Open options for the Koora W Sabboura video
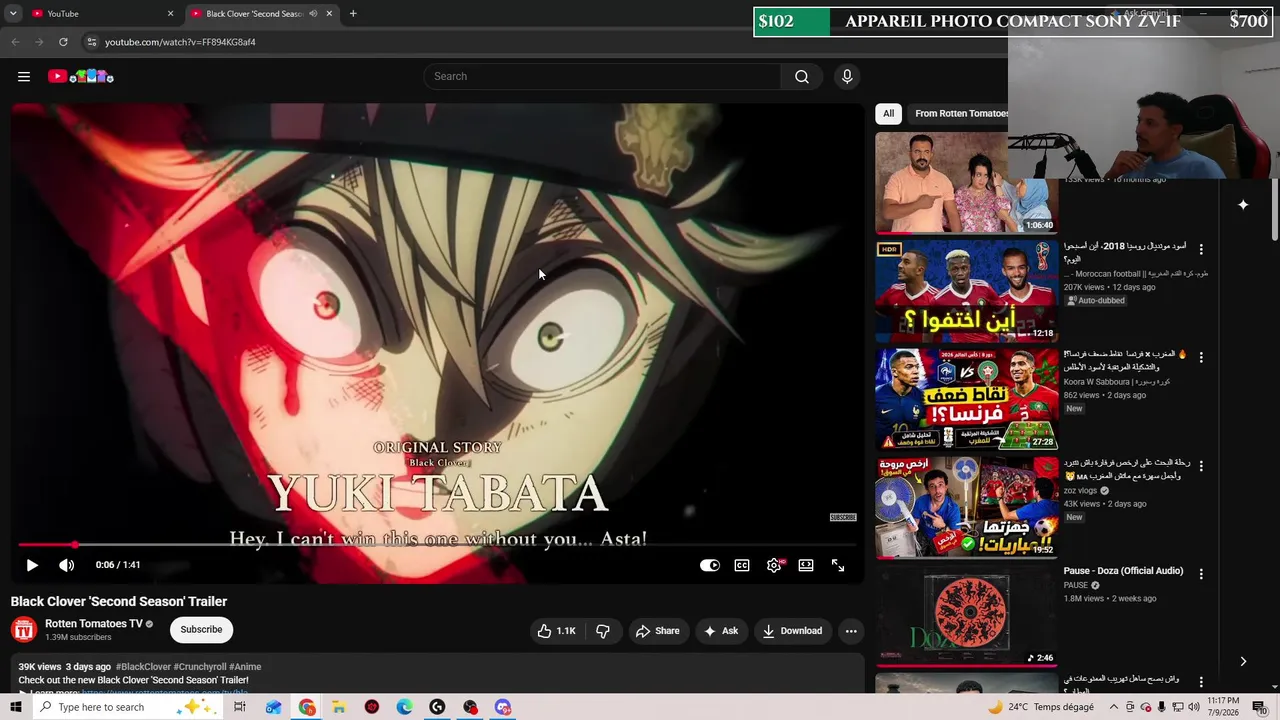The image size is (1280, 720). [x=1201, y=357]
